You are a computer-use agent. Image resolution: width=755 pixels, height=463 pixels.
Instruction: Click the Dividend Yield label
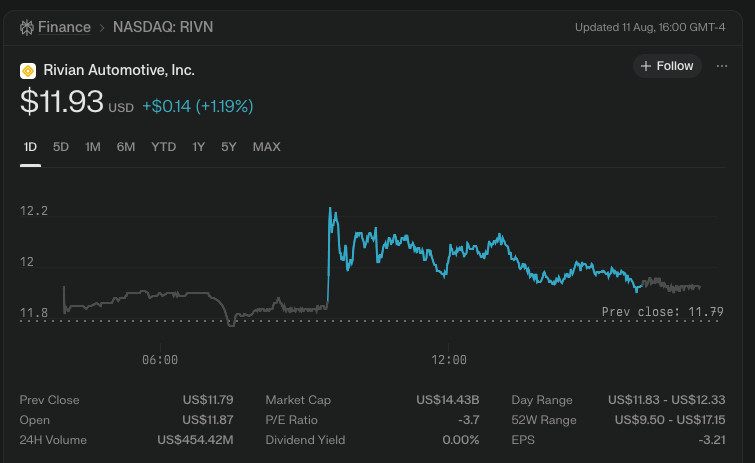pos(305,440)
